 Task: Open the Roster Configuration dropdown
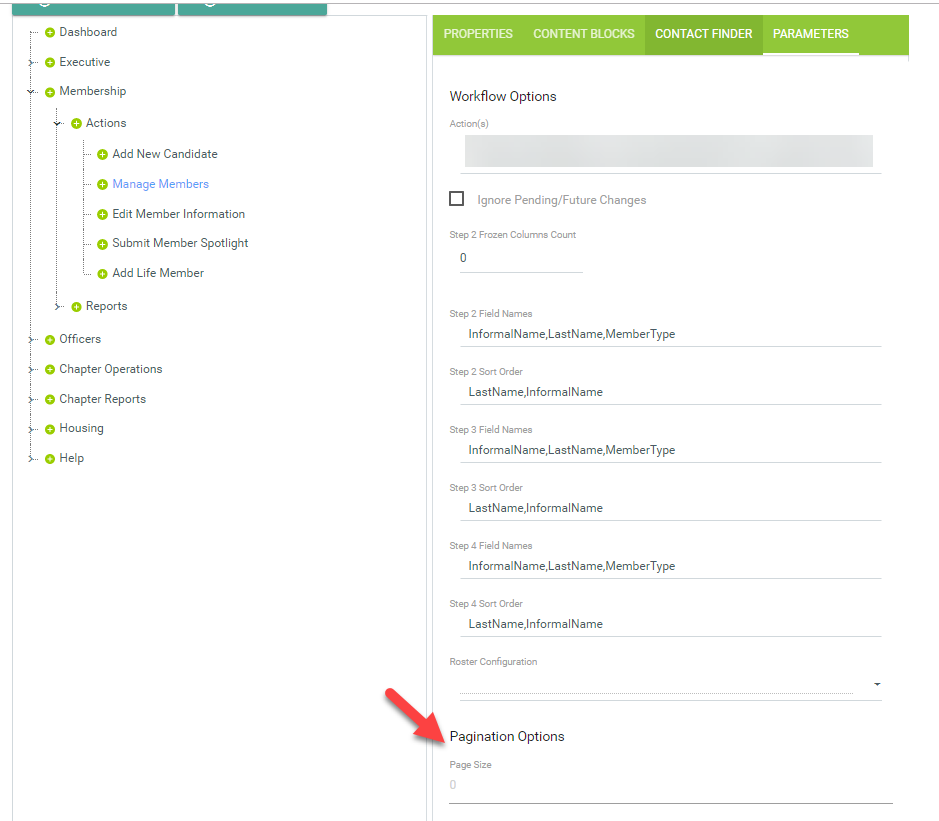[876, 685]
